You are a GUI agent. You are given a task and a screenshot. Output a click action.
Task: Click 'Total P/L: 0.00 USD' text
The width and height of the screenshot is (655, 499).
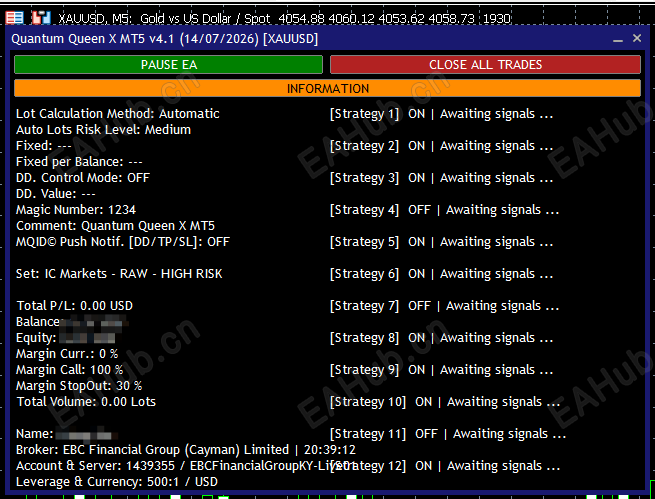coord(75,306)
